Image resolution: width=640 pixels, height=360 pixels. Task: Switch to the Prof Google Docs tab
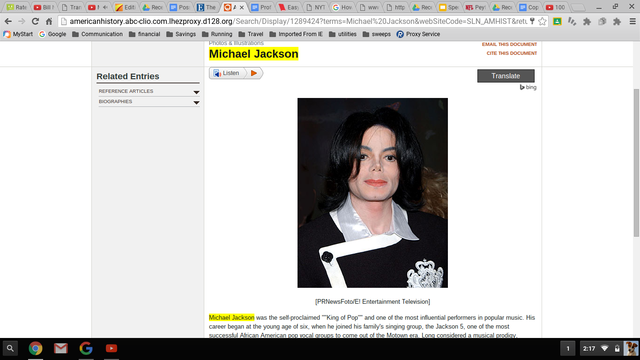click(x=261, y=7)
